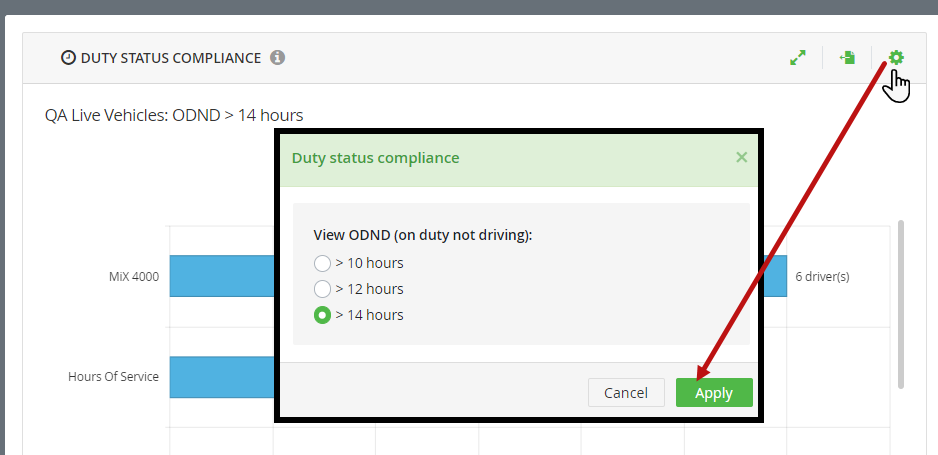Select the > 14 hours radio option

click(x=322, y=315)
